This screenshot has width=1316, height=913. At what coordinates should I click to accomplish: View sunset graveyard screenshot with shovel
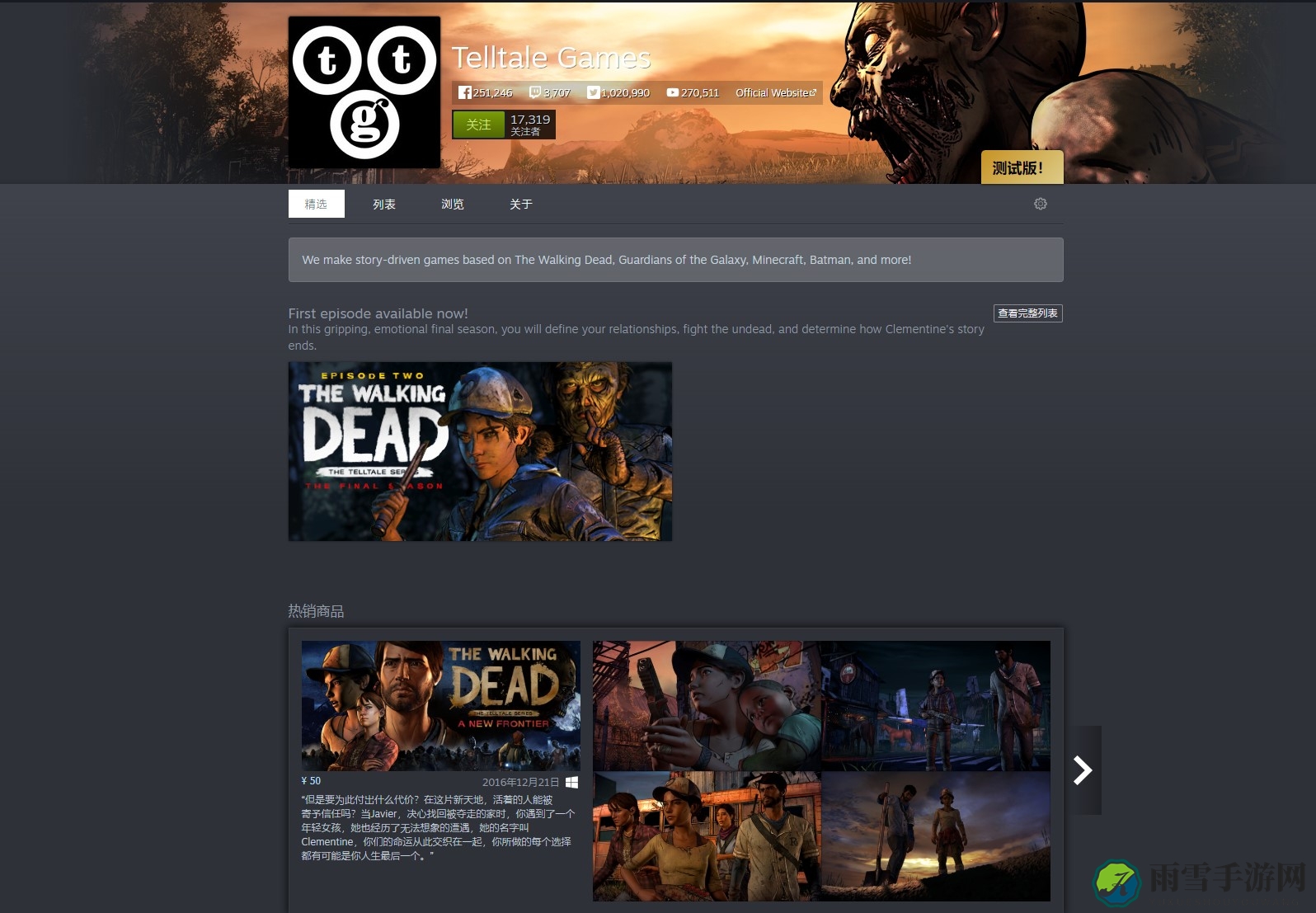coord(936,836)
